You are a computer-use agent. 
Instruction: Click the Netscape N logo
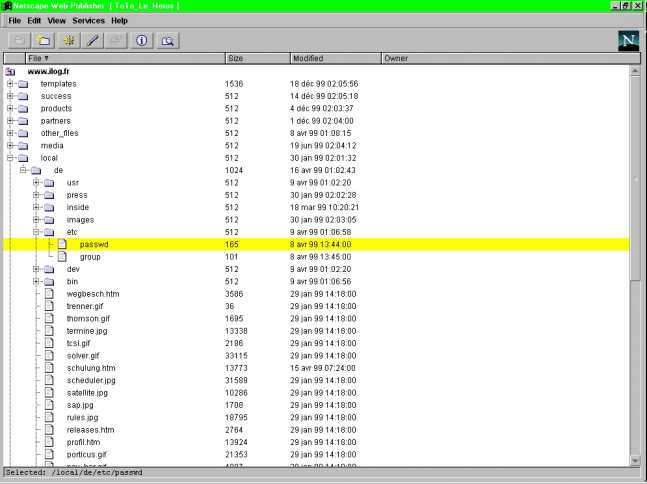[x=628, y=41]
